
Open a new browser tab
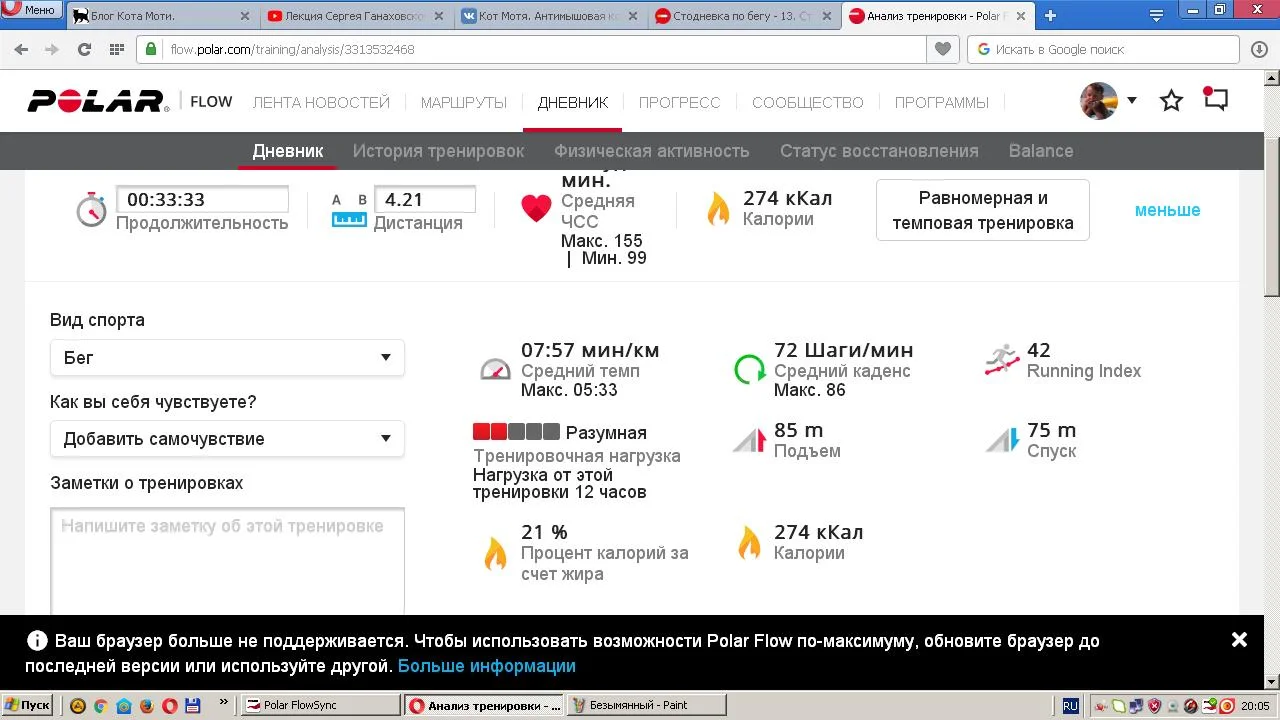[x=1050, y=16]
